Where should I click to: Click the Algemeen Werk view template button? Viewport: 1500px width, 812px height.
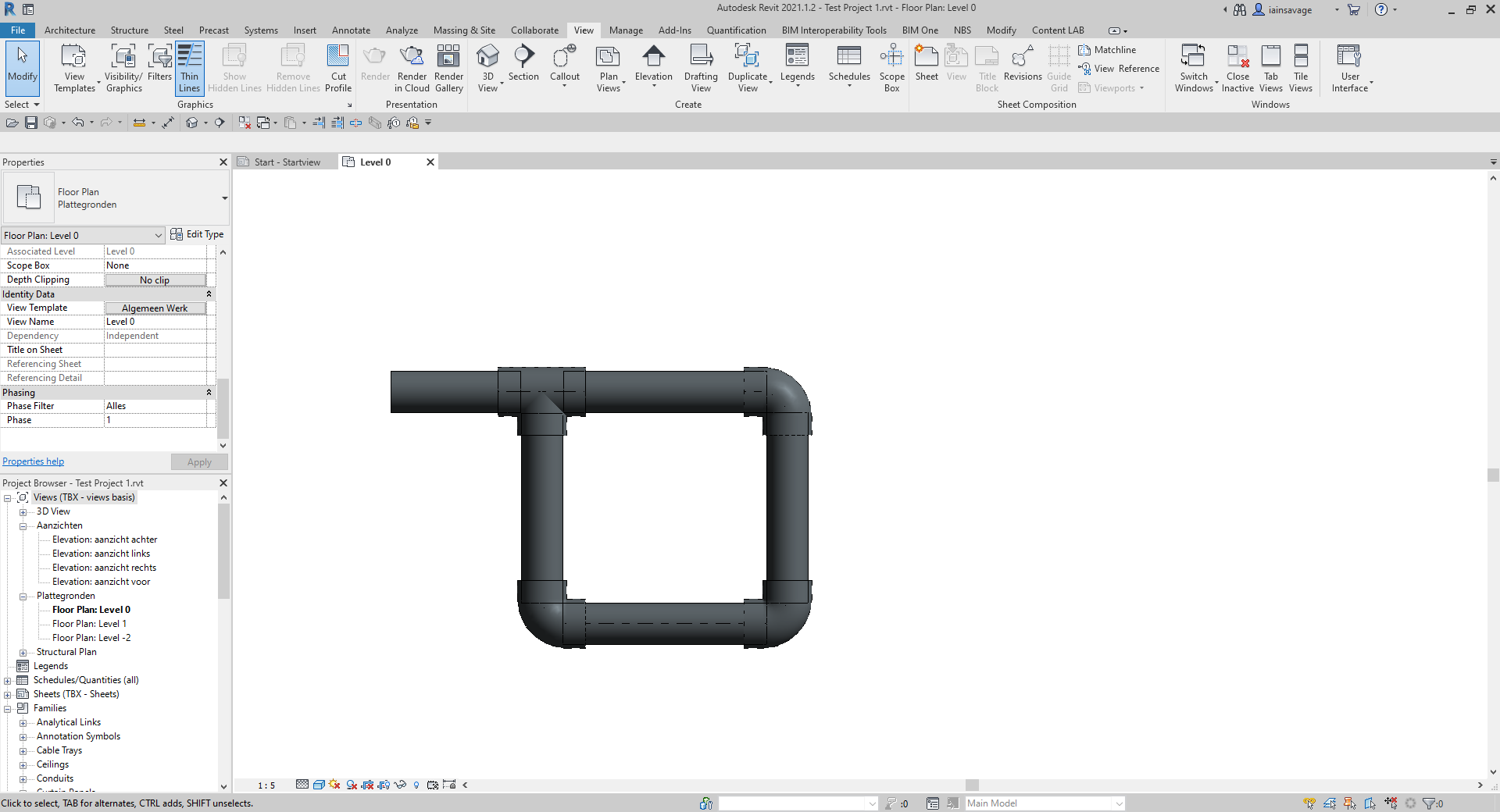[155, 308]
